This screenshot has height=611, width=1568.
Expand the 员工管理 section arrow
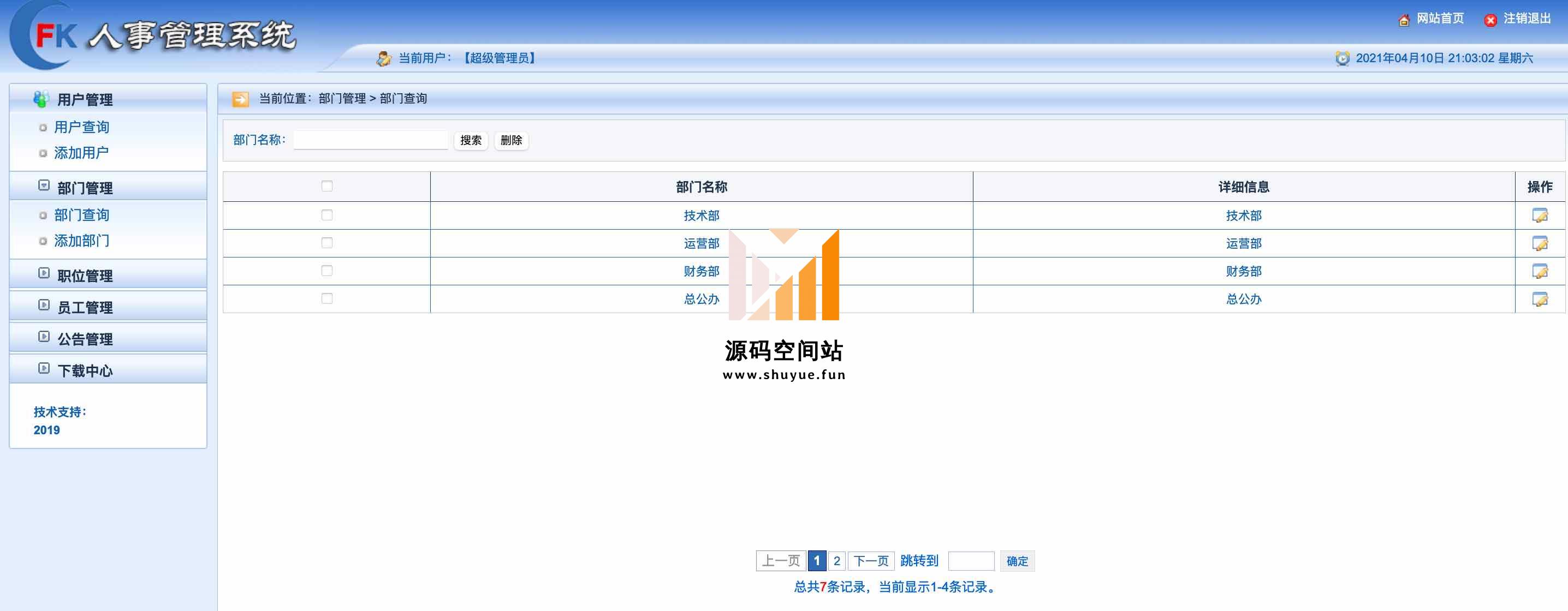44,304
